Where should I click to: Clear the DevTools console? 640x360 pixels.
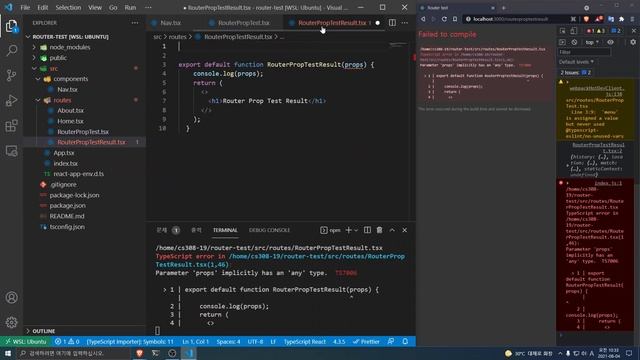[x=574, y=42]
